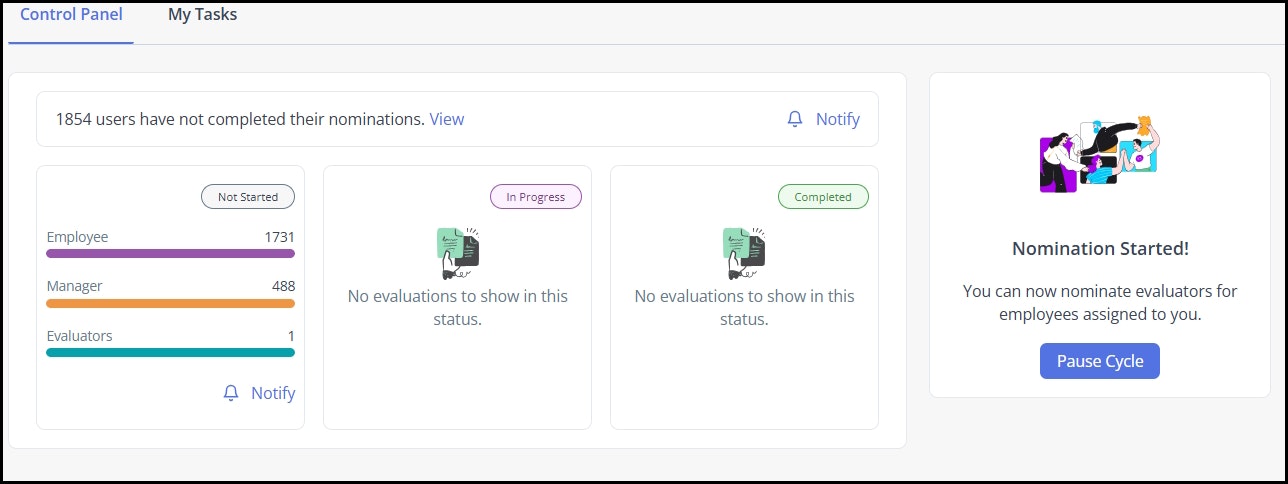Click the empty documents icon in In Progress card
Viewport: 1288px width, 484px height.
tap(458, 253)
